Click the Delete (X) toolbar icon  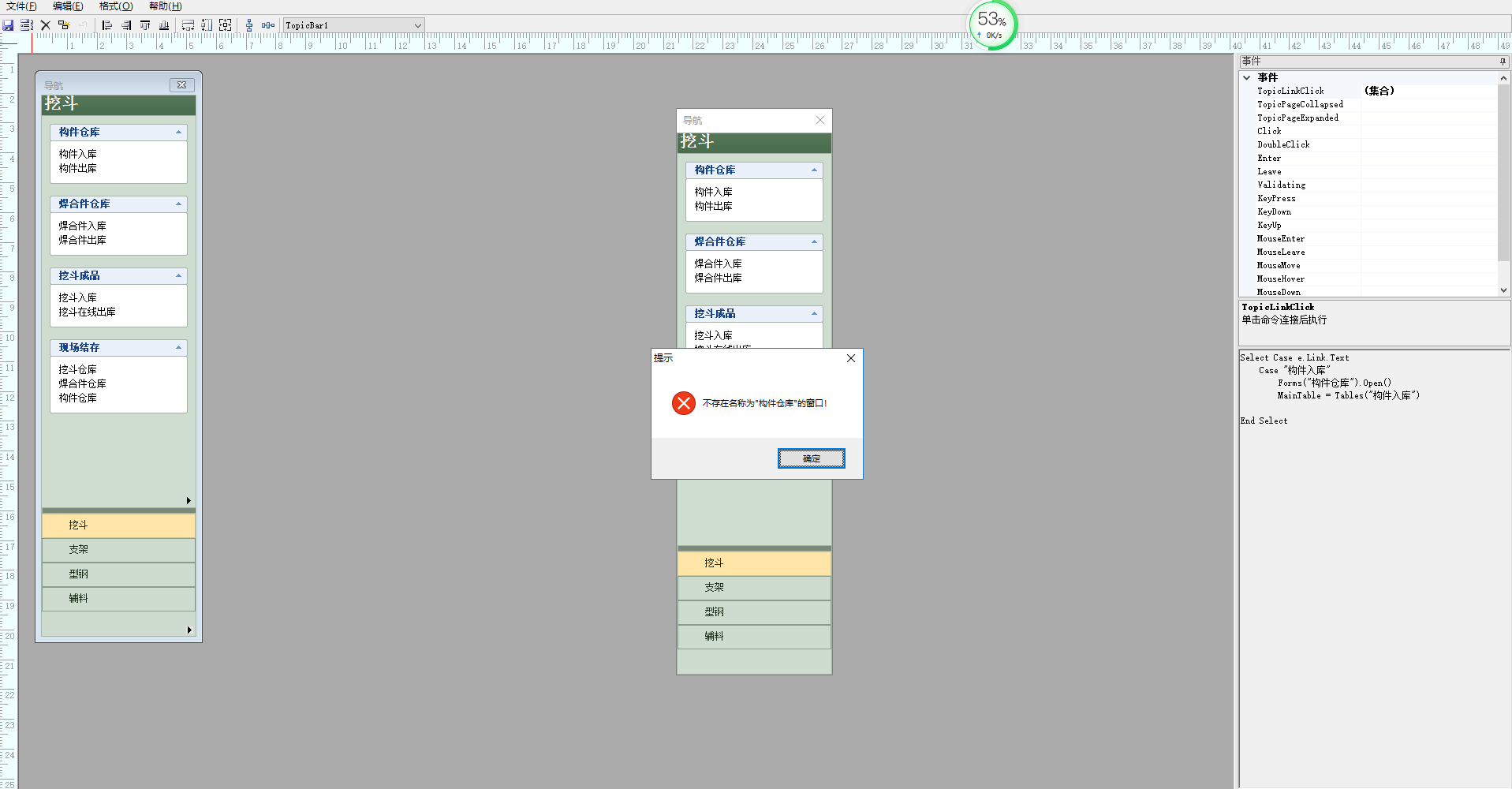(x=46, y=25)
